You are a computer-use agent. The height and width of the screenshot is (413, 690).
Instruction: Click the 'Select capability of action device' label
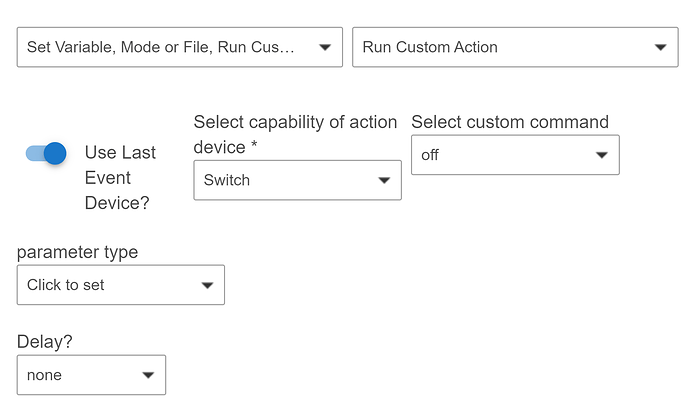click(x=295, y=134)
